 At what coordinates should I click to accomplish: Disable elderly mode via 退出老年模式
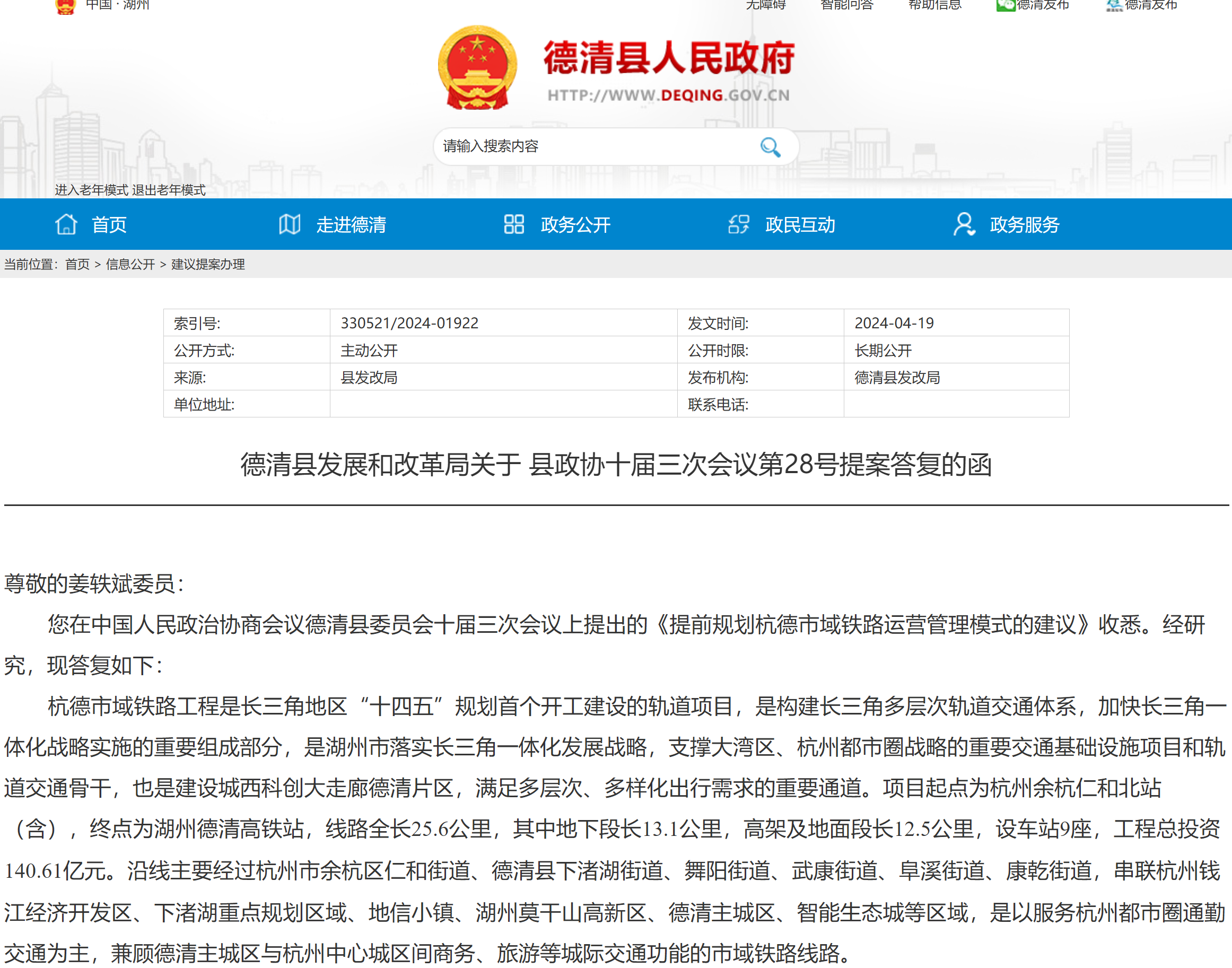[168, 190]
